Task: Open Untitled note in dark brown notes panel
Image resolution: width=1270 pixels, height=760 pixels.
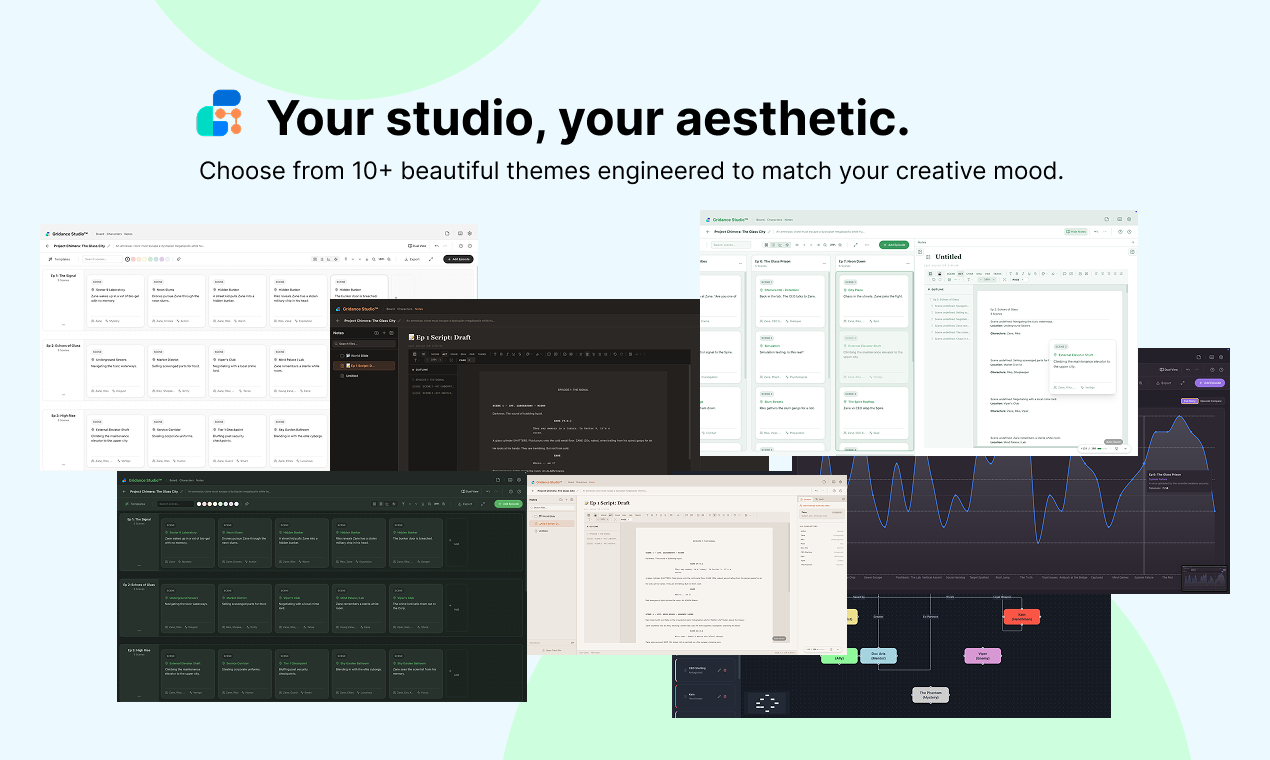Action: tap(352, 376)
